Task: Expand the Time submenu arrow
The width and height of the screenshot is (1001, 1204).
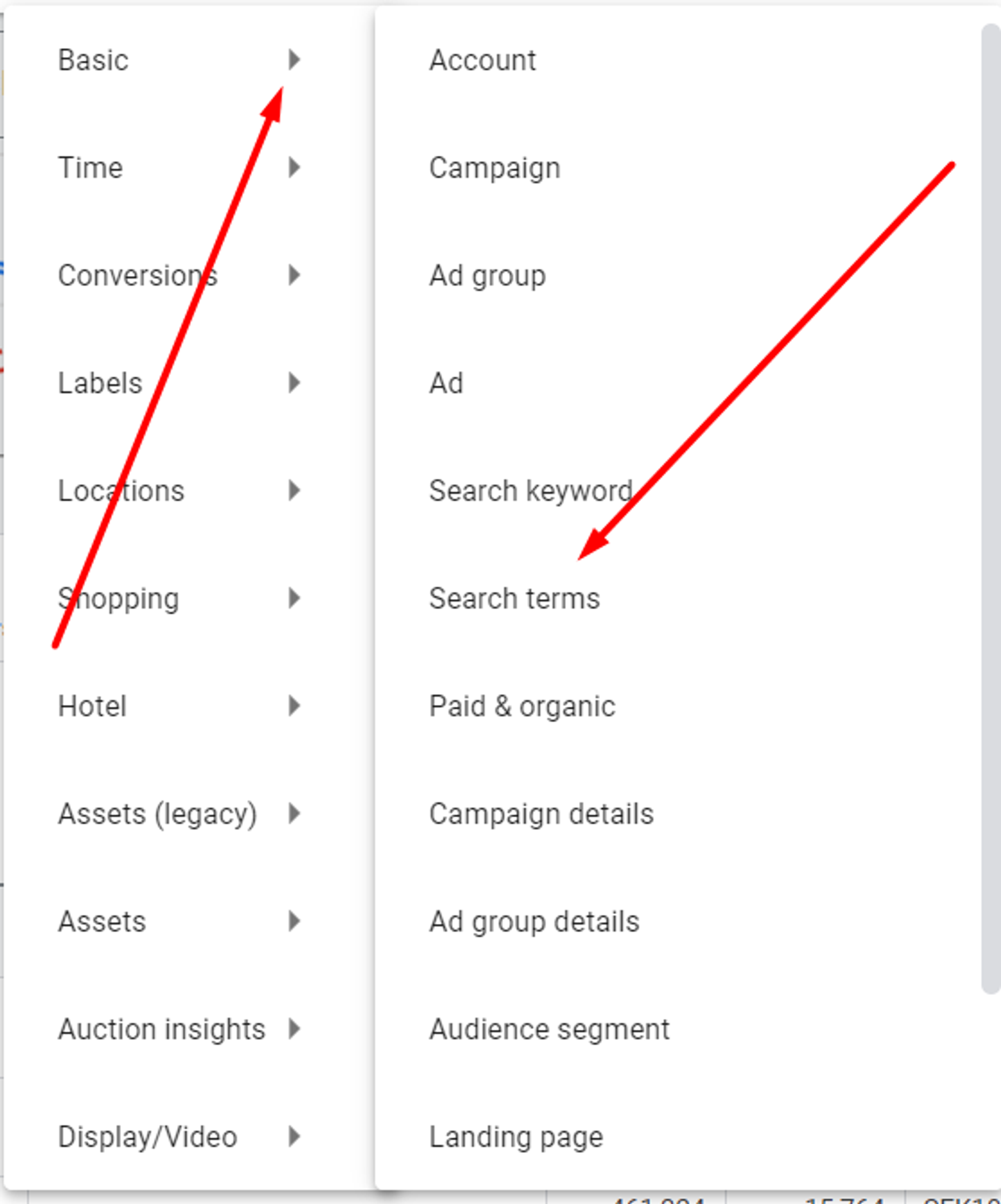Action: 294,167
